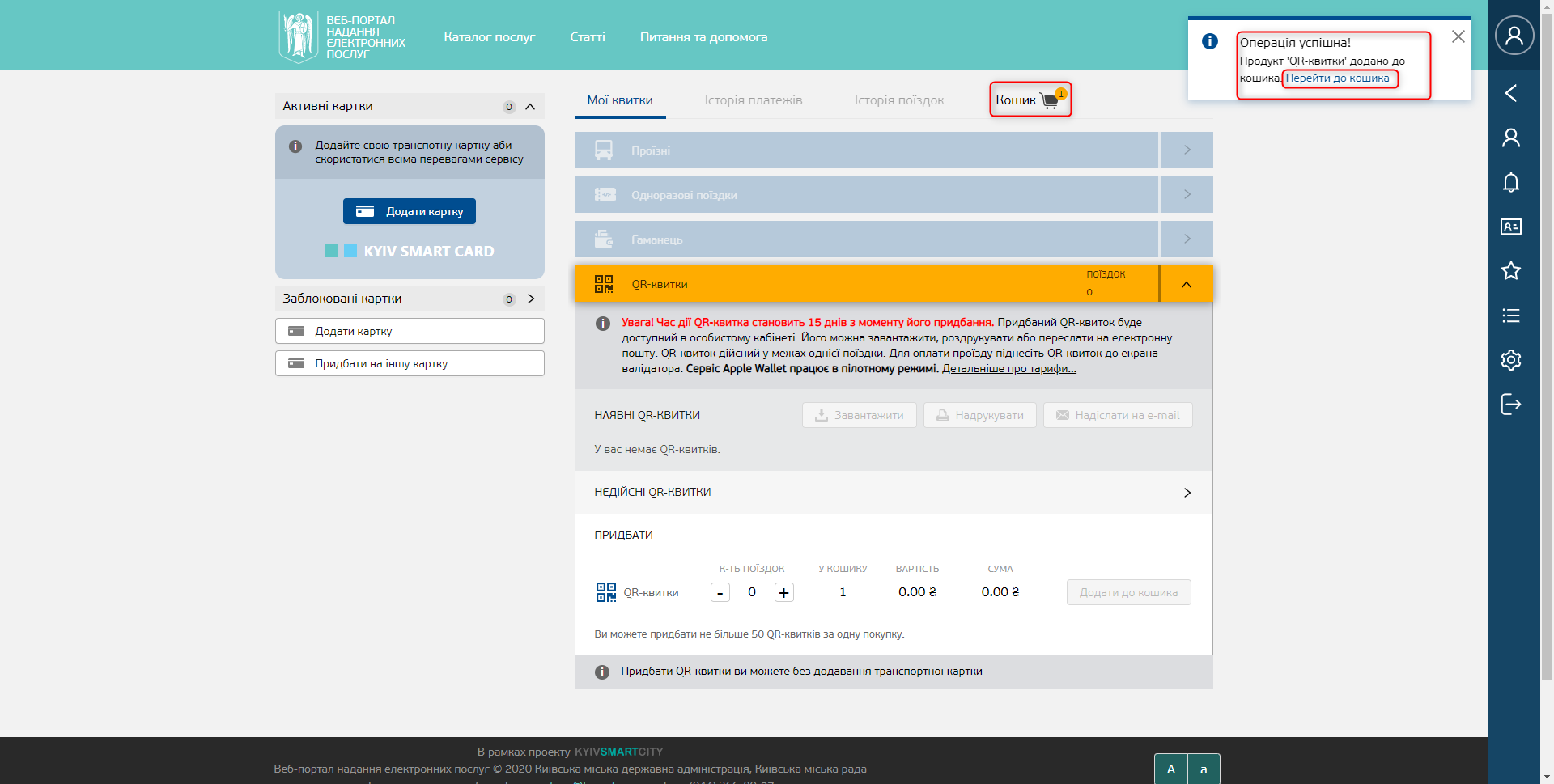1554x784 pixels.
Task: Collapse the QR-квитки section
Action: (x=1186, y=284)
